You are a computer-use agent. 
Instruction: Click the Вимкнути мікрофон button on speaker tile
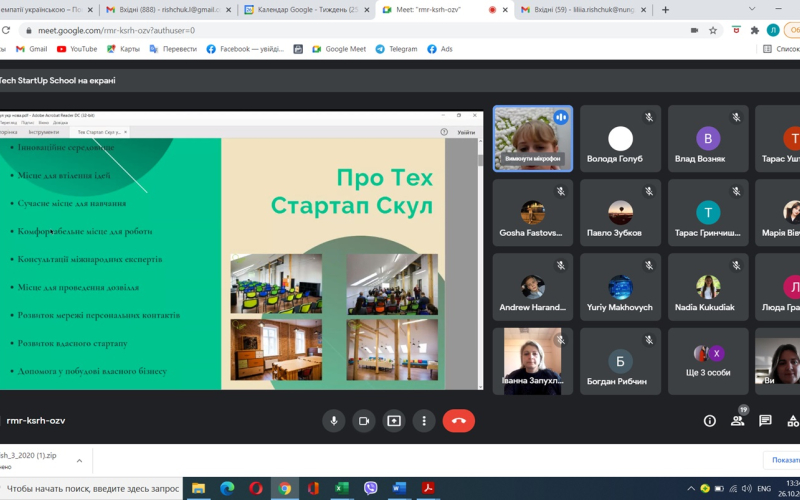[533, 159]
